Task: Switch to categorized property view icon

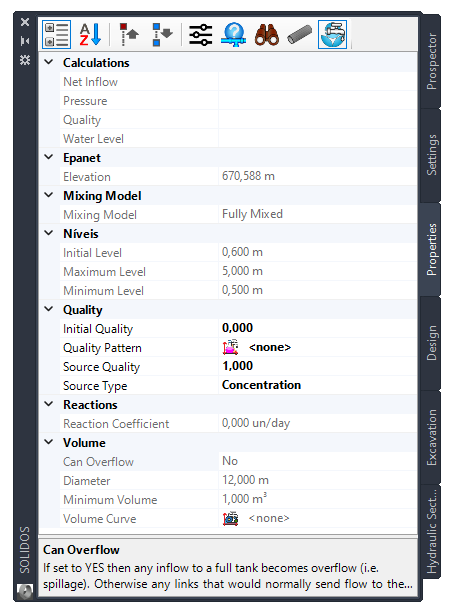Action: [x=57, y=35]
